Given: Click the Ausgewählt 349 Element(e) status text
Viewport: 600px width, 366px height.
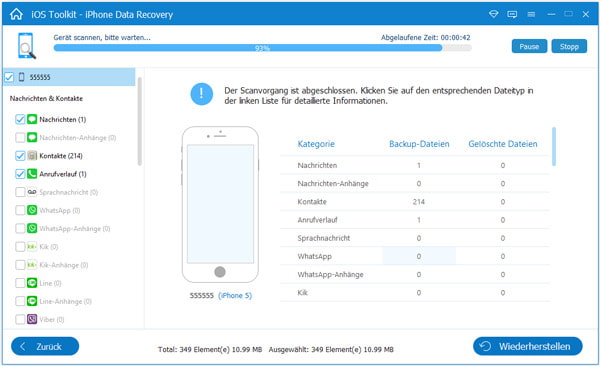Looking at the screenshot, I should pyautogui.click(x=331, y=349).
